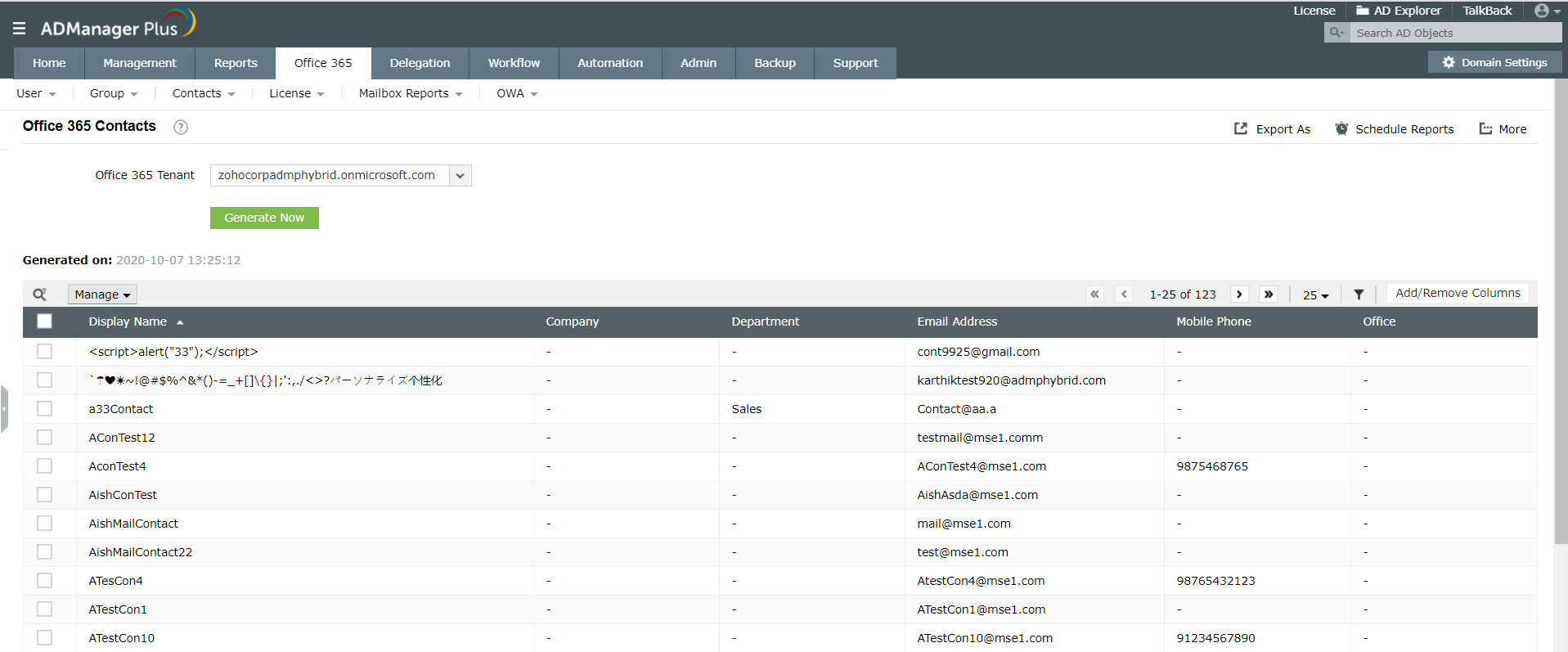Switch to the Home tab

click(x=49, y=63)
